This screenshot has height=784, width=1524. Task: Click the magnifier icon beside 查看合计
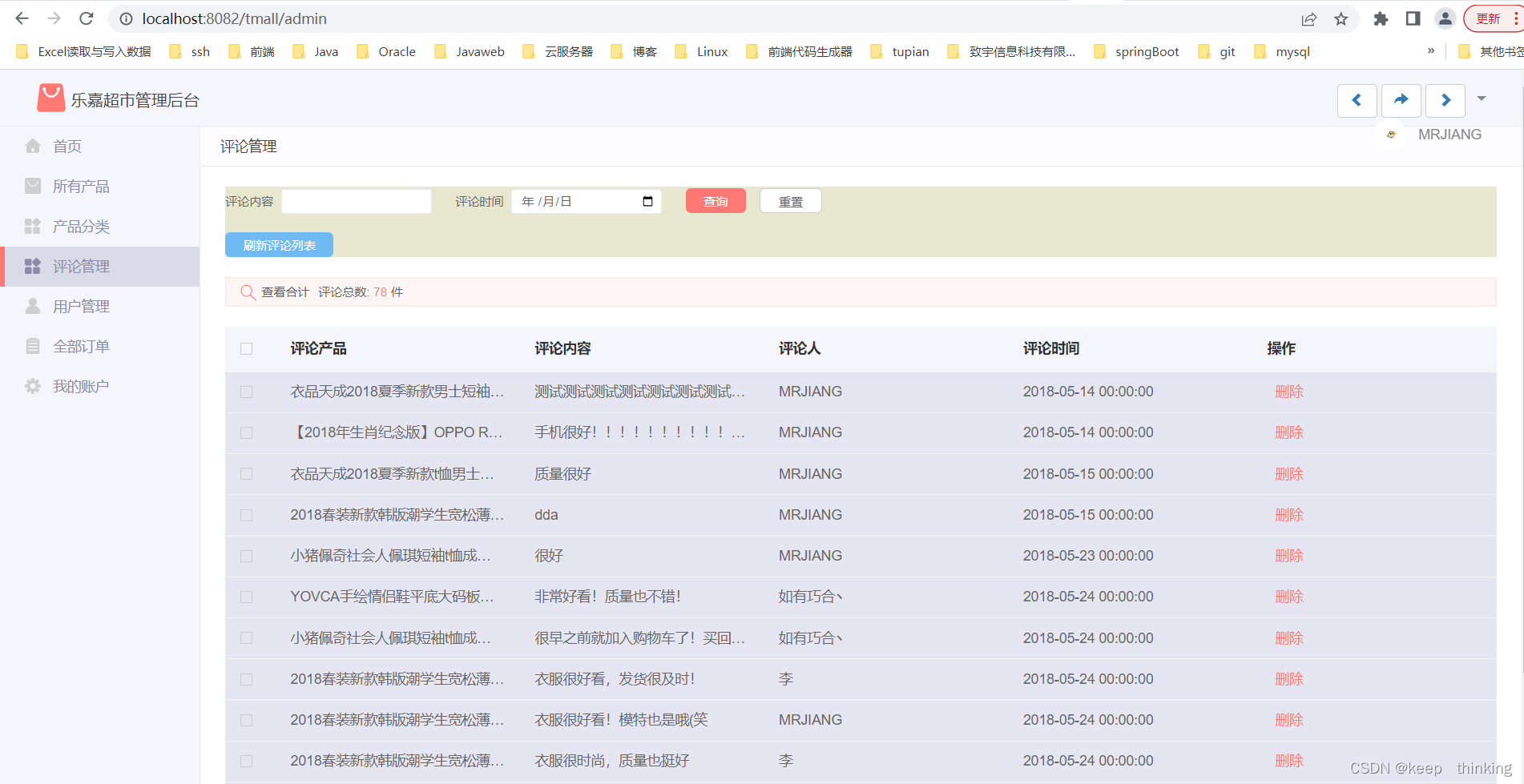tap(248, 292)
